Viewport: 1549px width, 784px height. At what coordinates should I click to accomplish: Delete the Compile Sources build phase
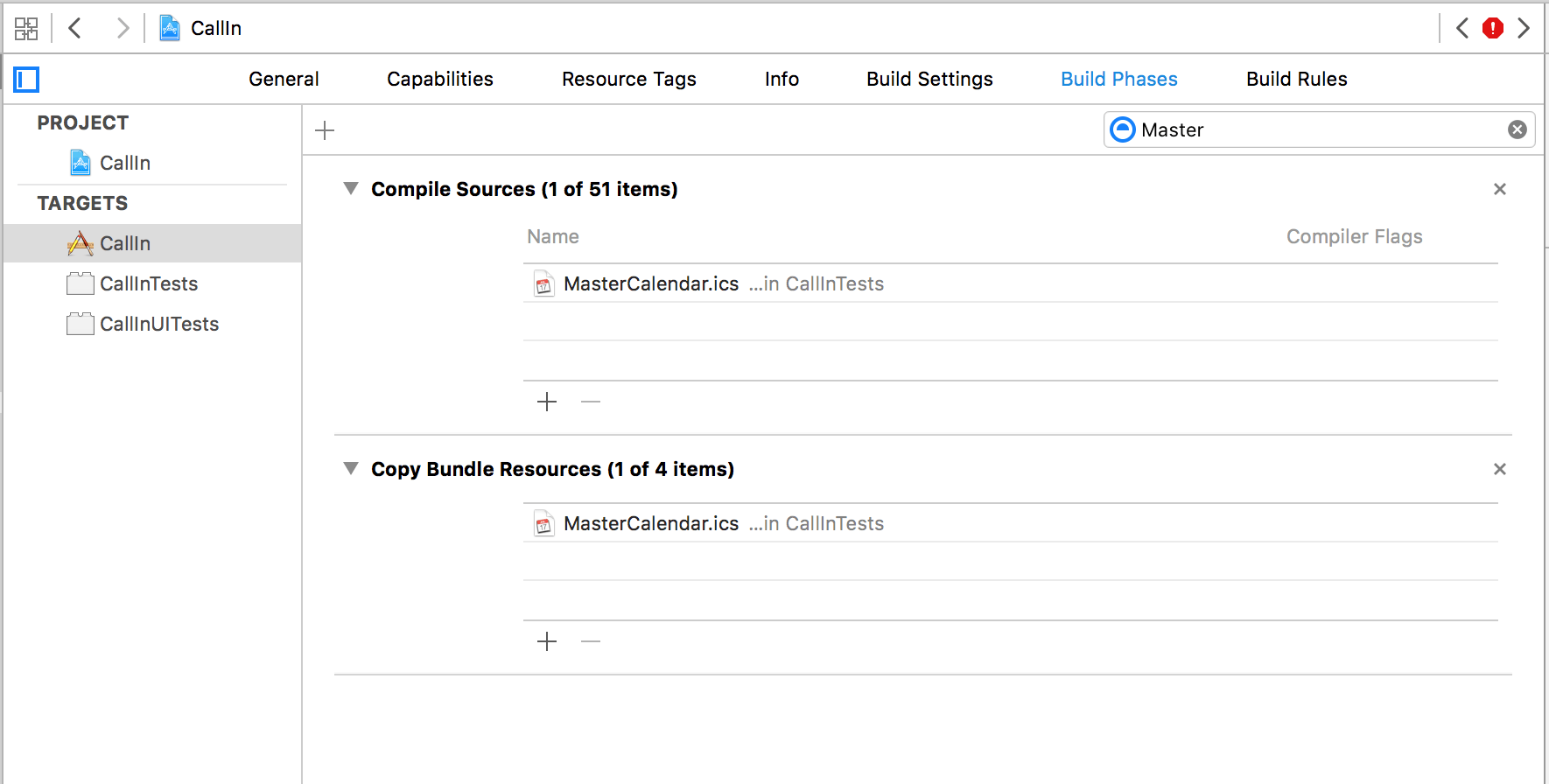click(x=1499, y=189)
